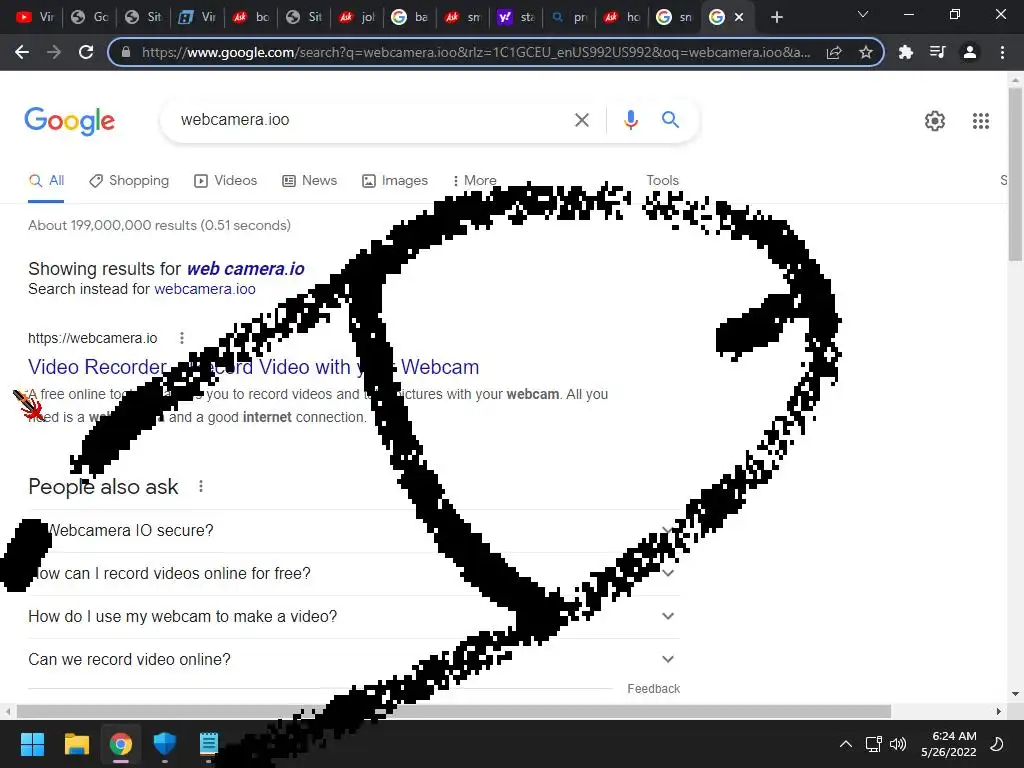Open the tab search dropdown arrow
1024x768 pixels.
[x=863, y=14]
